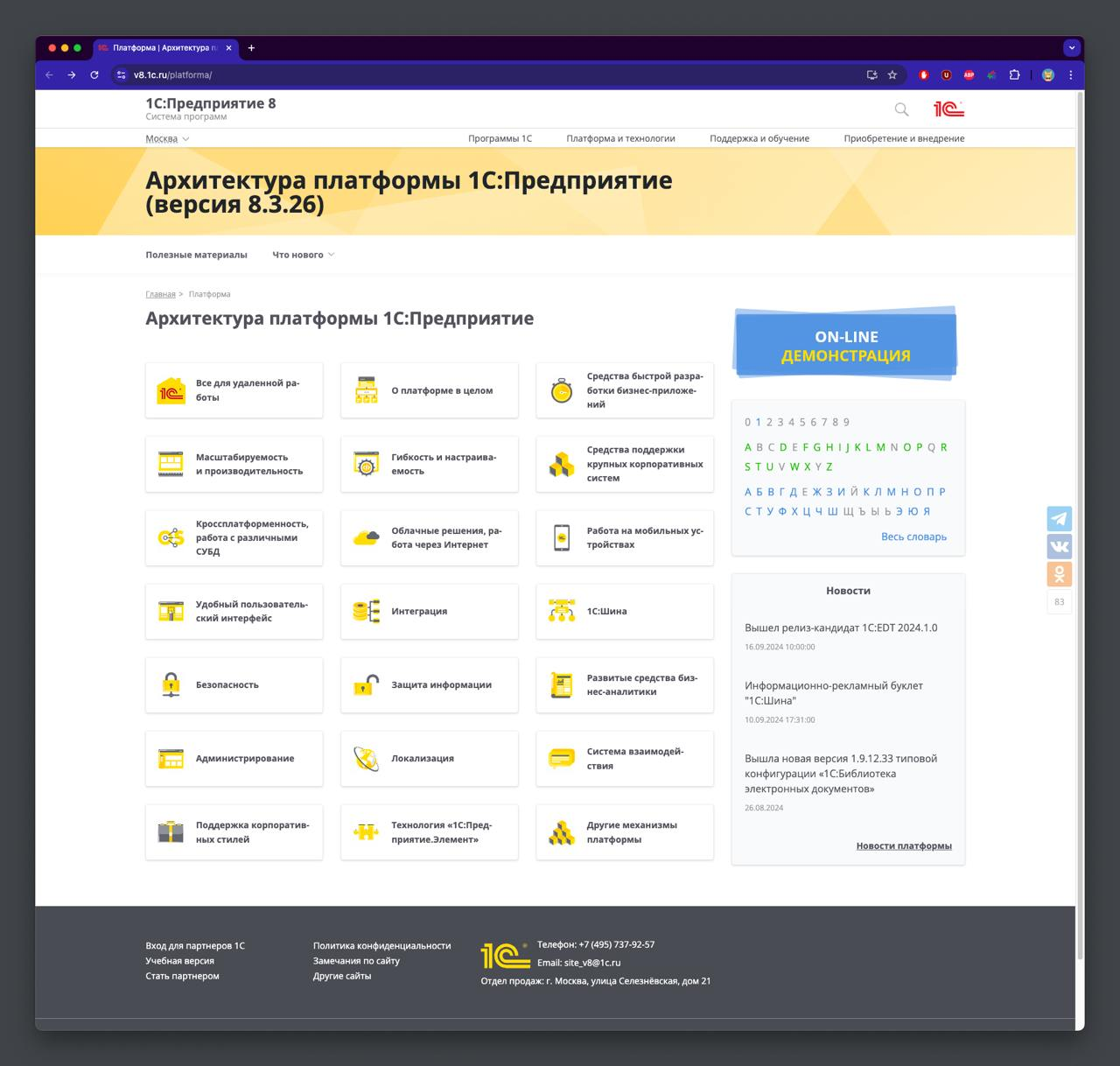Click the smartphone icon of mobile devices card
Viewport: 1120px width, 1066px height.
(x=562, y=537)
